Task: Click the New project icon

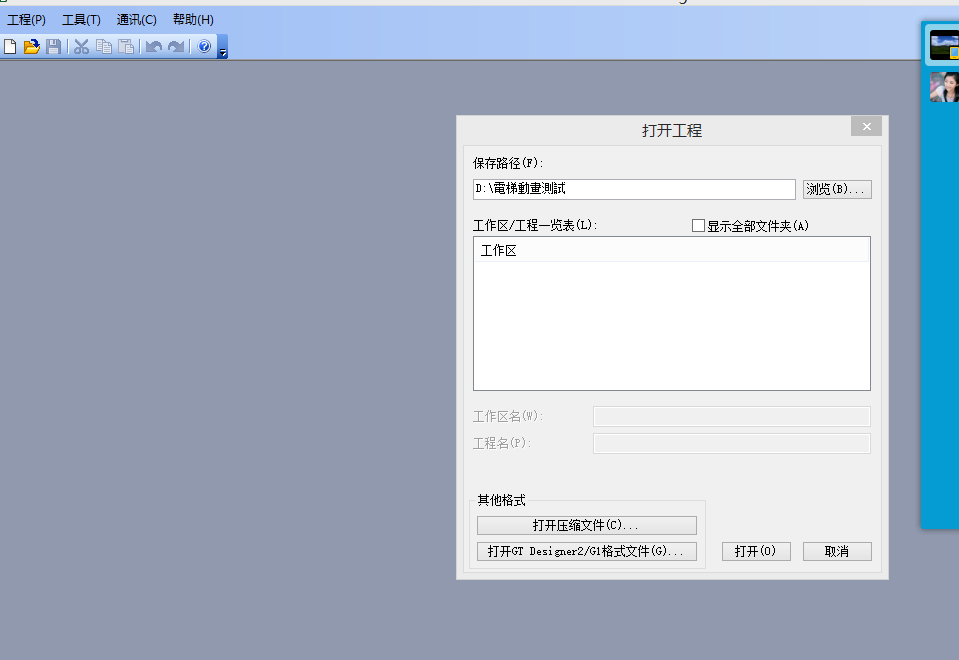Action: pyautogui.click(x=10, y=47)
